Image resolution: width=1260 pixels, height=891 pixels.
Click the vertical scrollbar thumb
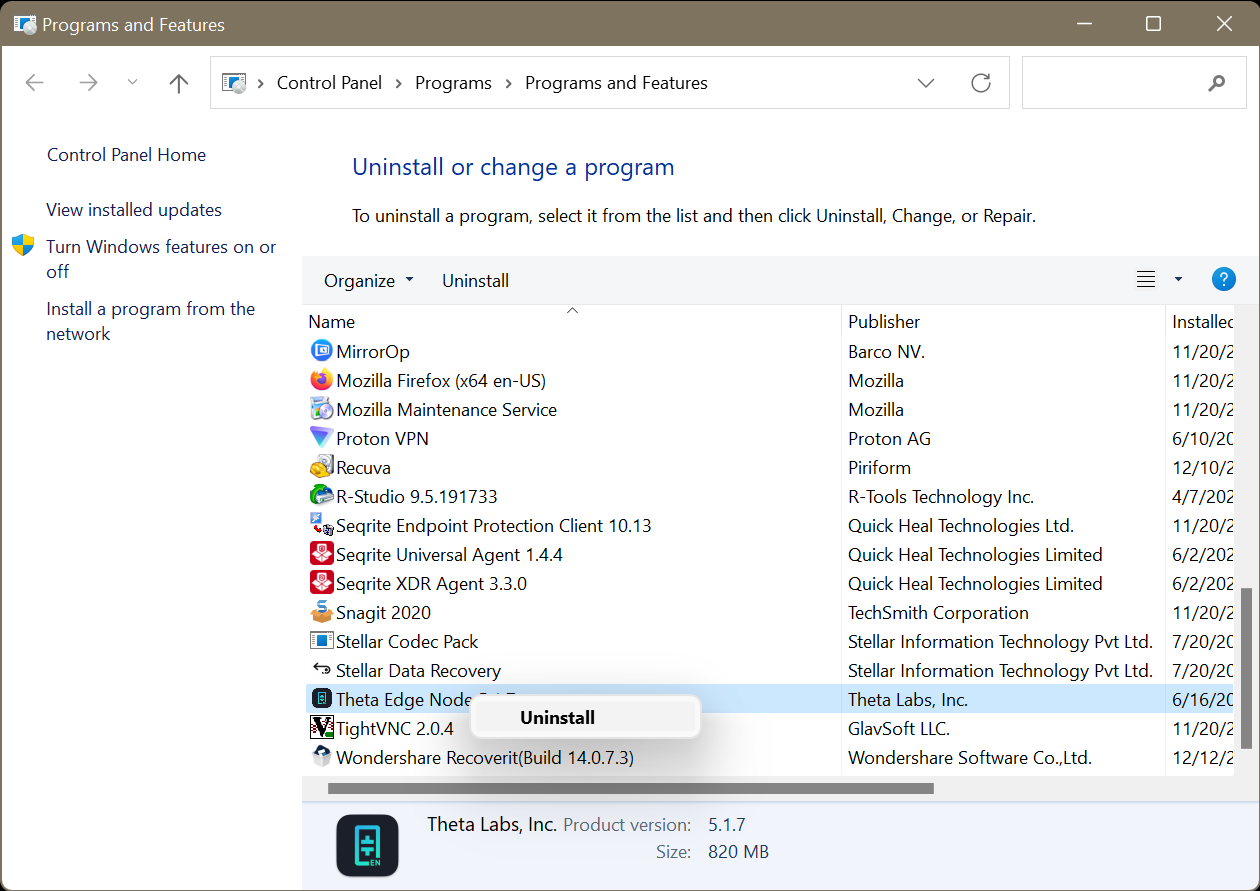click(1246, 668)
